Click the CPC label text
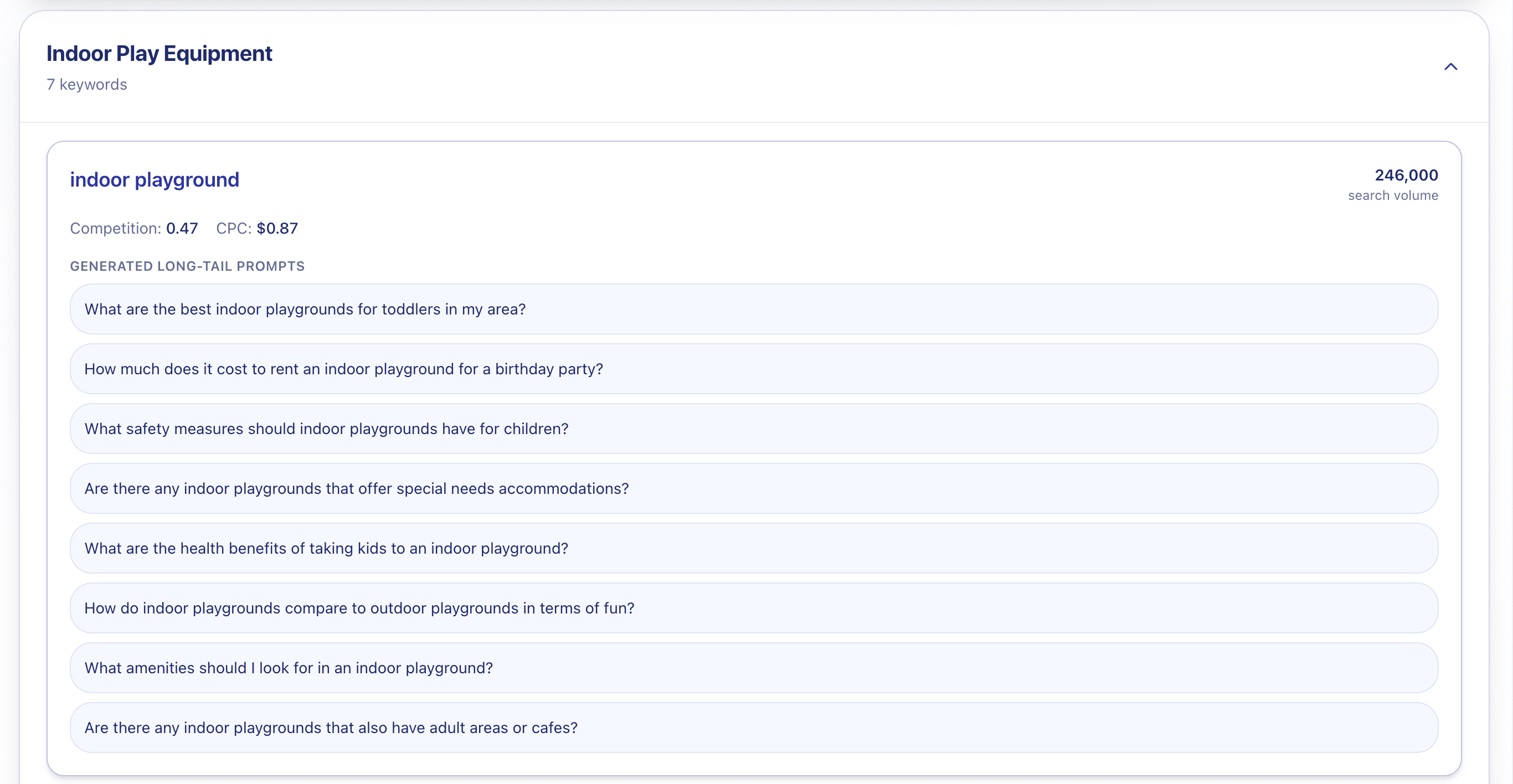This screenshot has height=784, width=1513. [233, 229]
